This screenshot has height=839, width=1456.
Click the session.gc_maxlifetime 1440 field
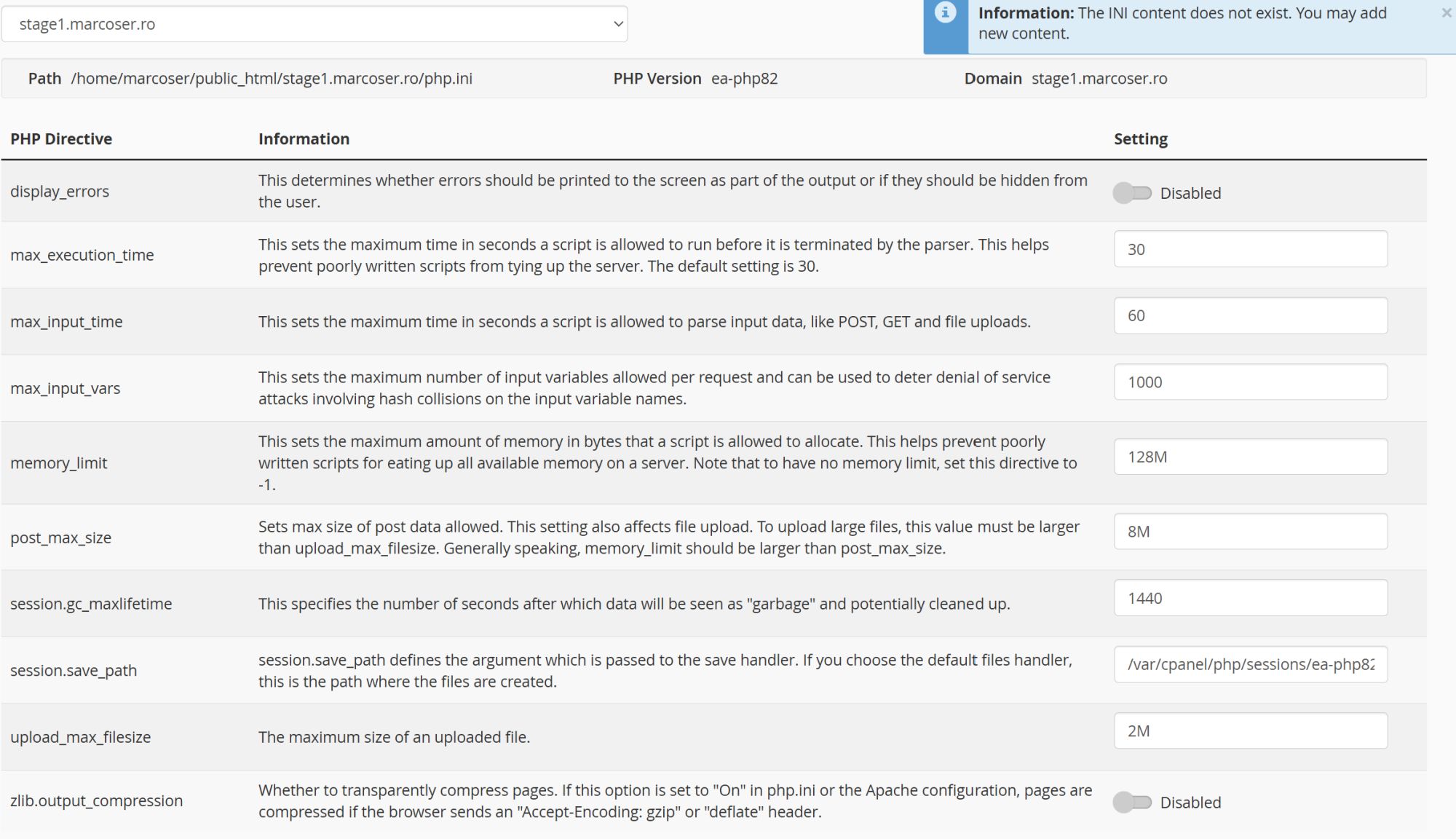click(1250, 598)
